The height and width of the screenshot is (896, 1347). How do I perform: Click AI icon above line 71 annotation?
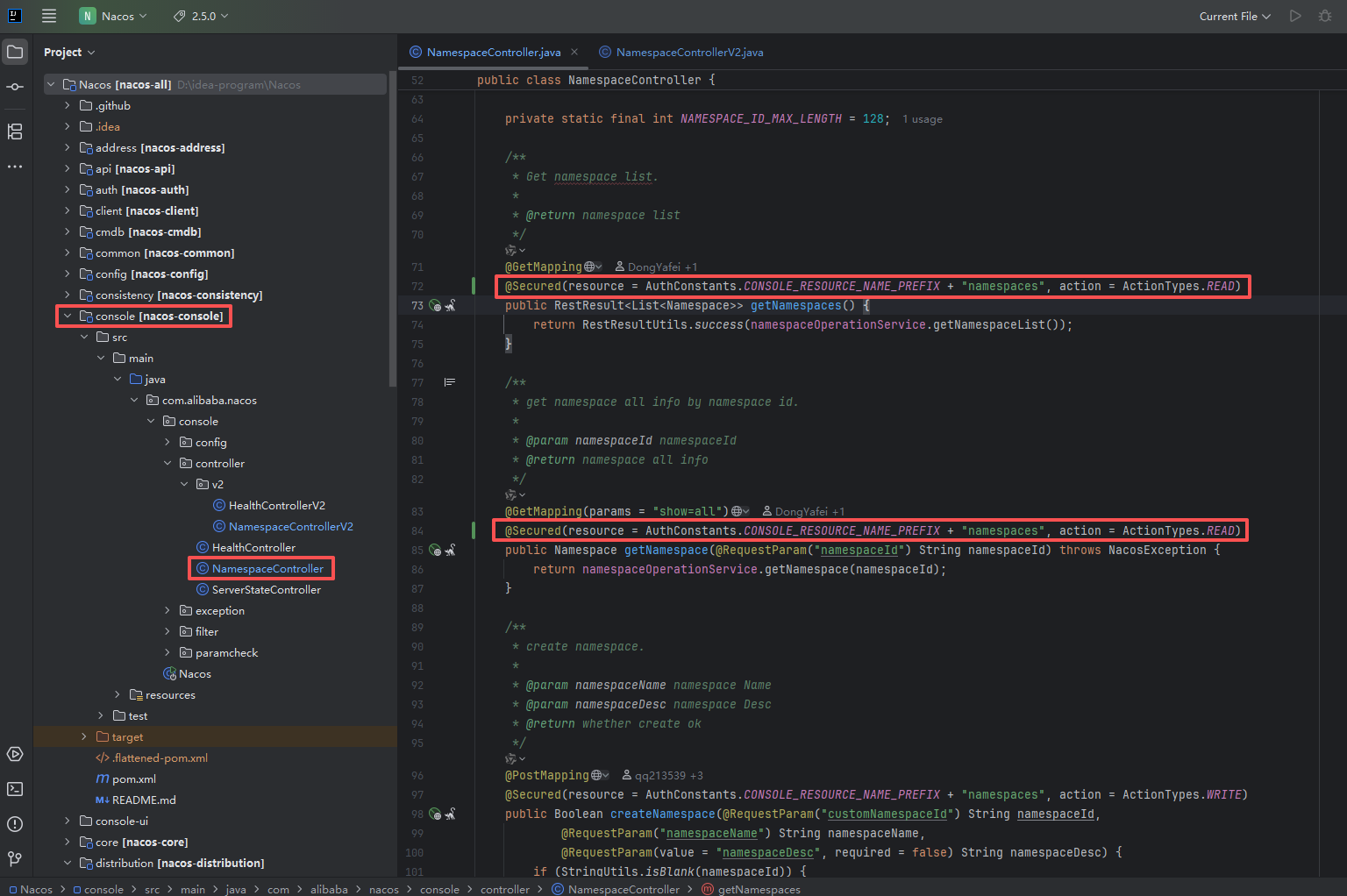[x=515, y=251]
